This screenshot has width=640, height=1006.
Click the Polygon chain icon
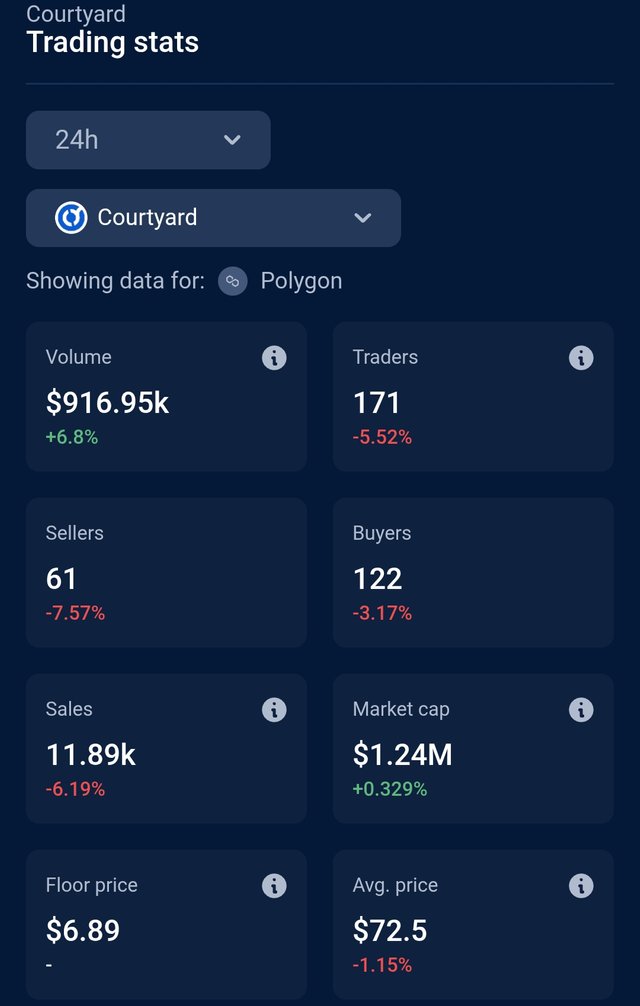(233, 281)
